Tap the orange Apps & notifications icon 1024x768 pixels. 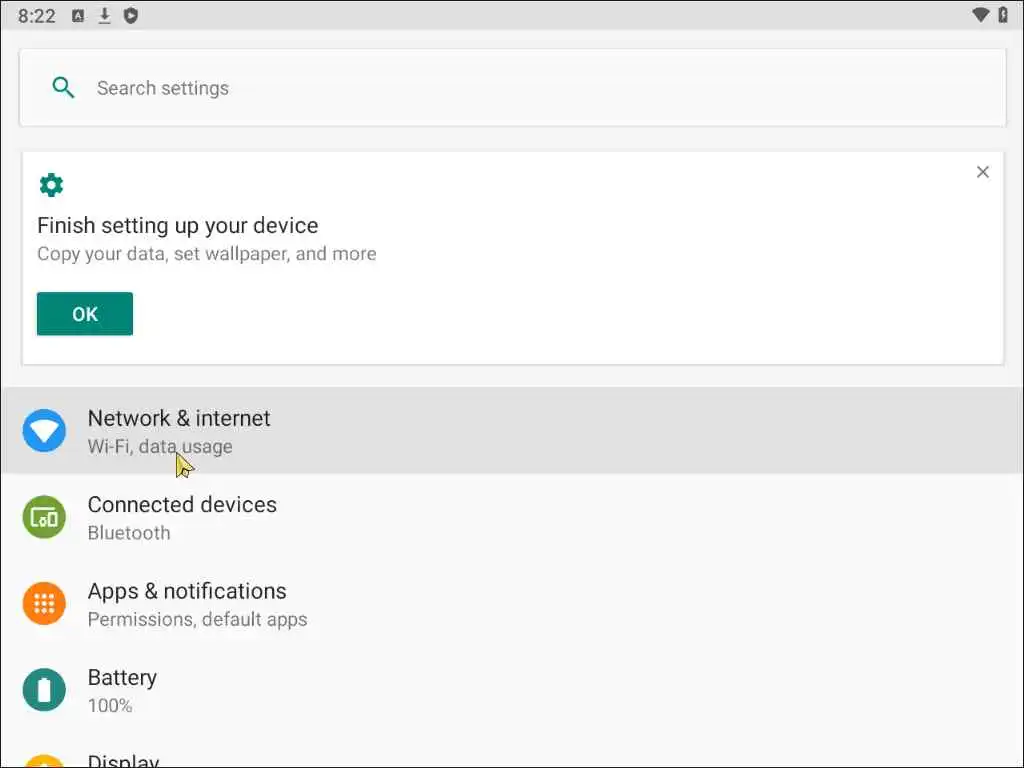(44, 604)
